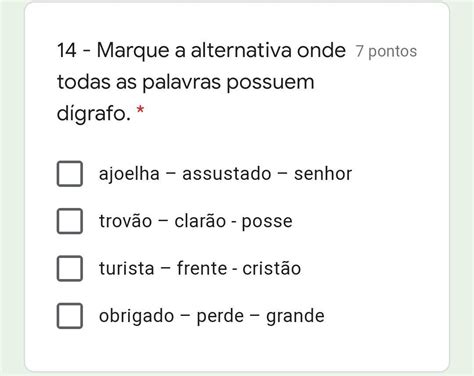
Task: Click the '7 pontos' score label
Action: click(386, 51)
